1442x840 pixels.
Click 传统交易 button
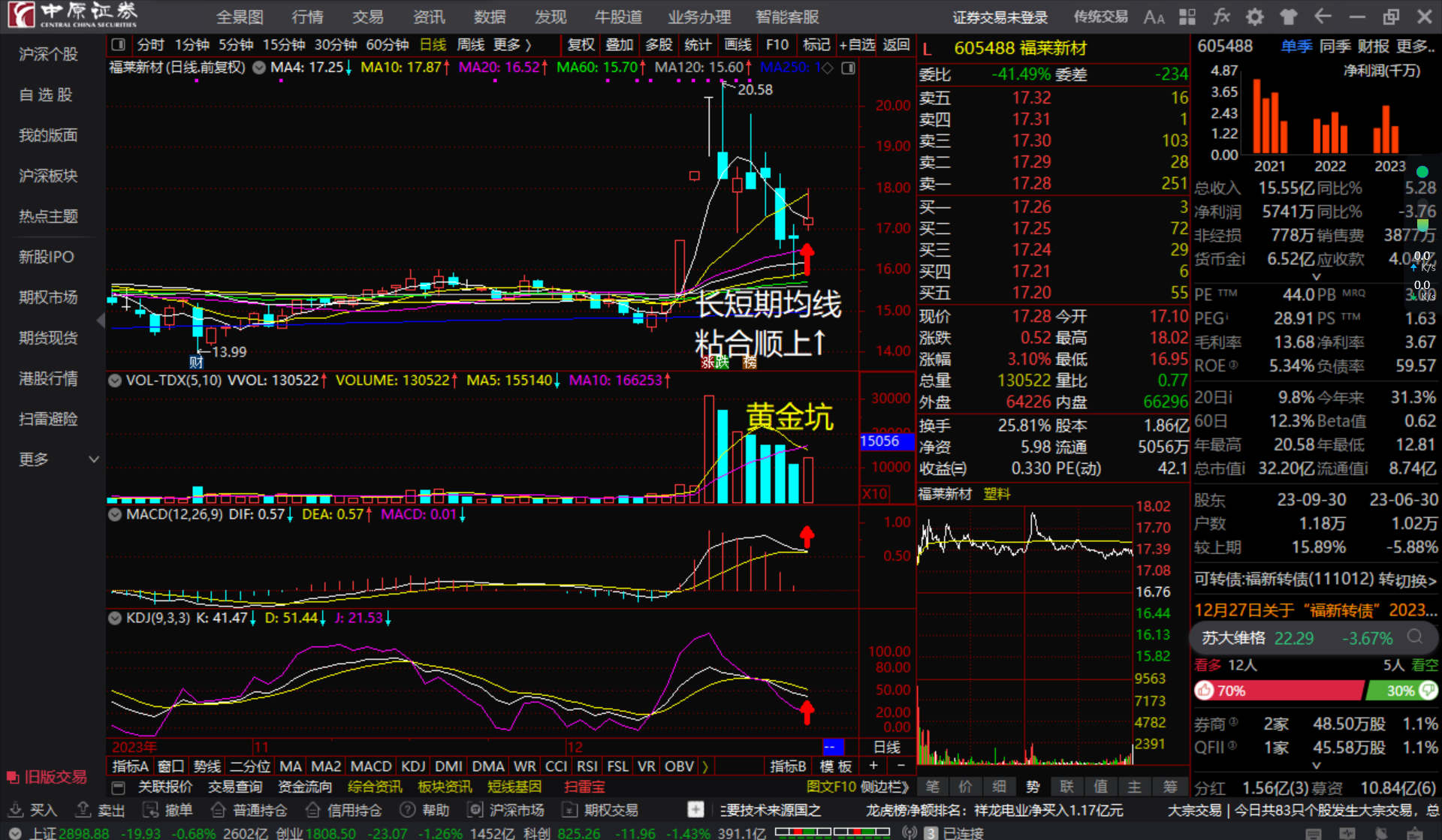[1100, 17]
